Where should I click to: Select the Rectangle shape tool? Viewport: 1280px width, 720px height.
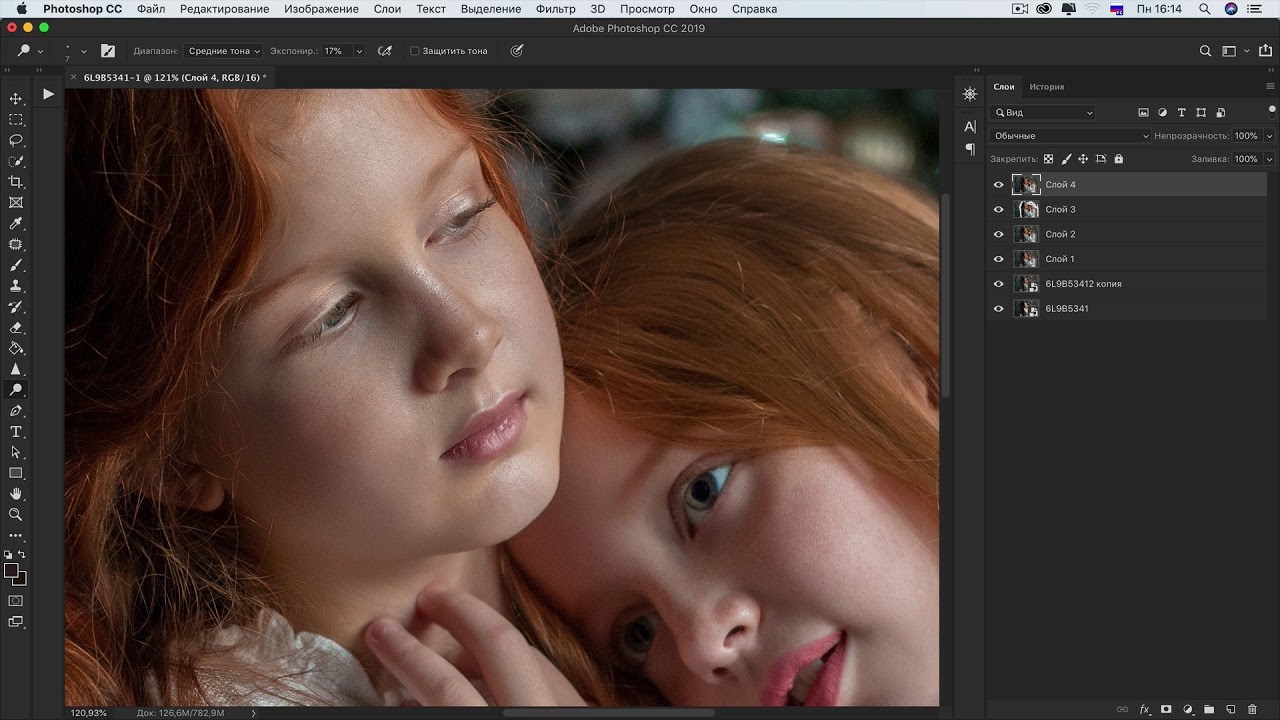click(16, 473)
